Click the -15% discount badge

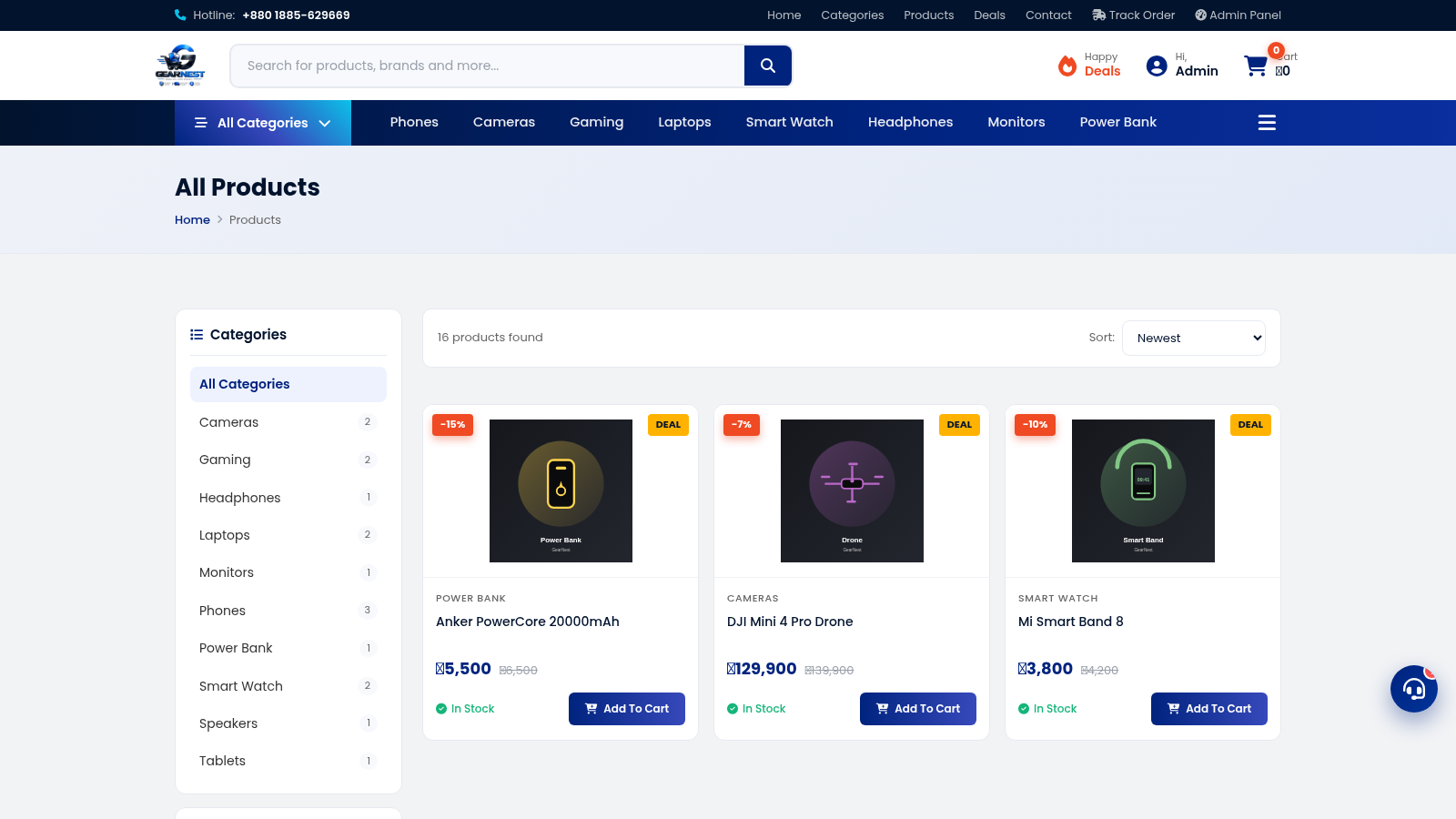[x=452, y=425]
